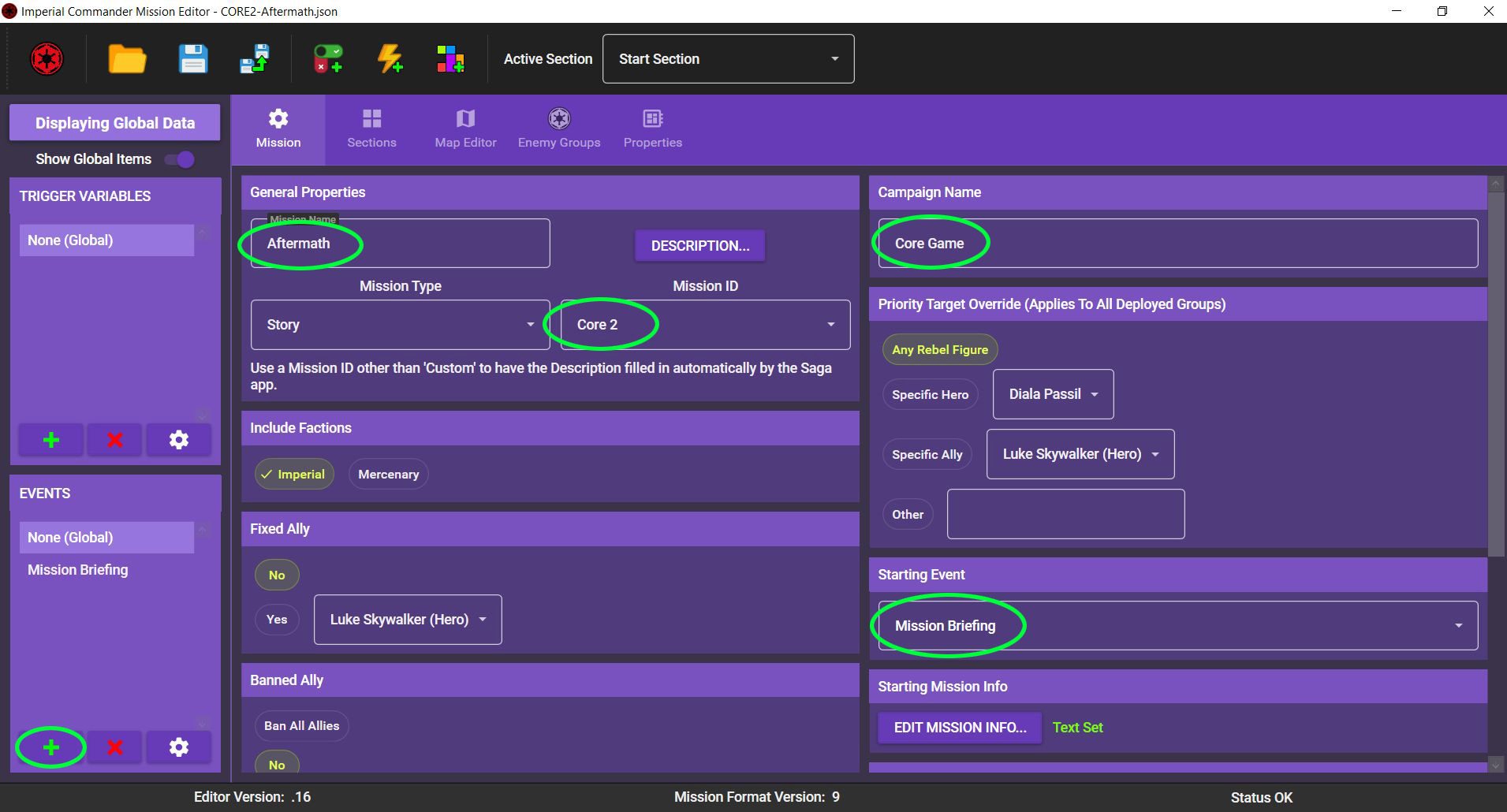Open a mission file with folder icon
Image resolution: width=1507 pixels, height=812 pixels.
coord(127,59)
